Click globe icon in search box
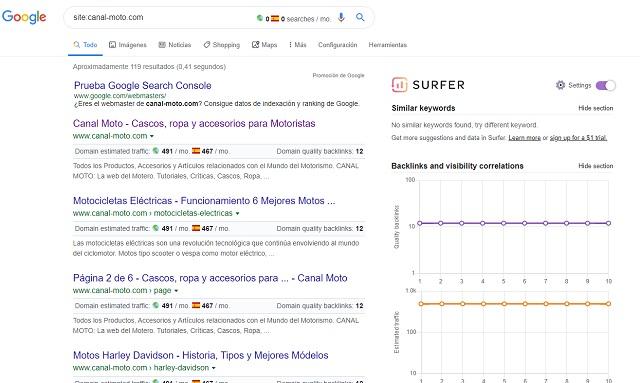This screenshot has height=383, width=640. click(260, 18)
